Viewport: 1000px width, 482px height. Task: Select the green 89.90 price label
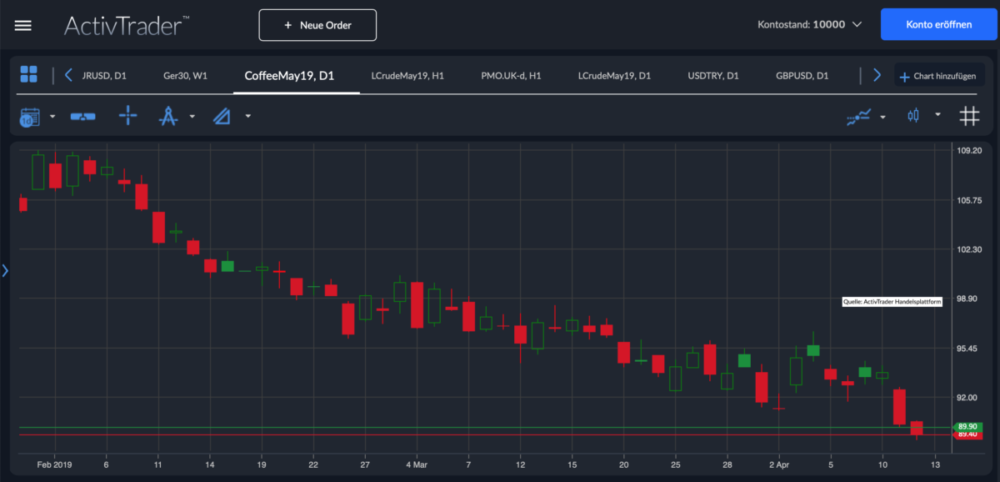coord(967,427)
